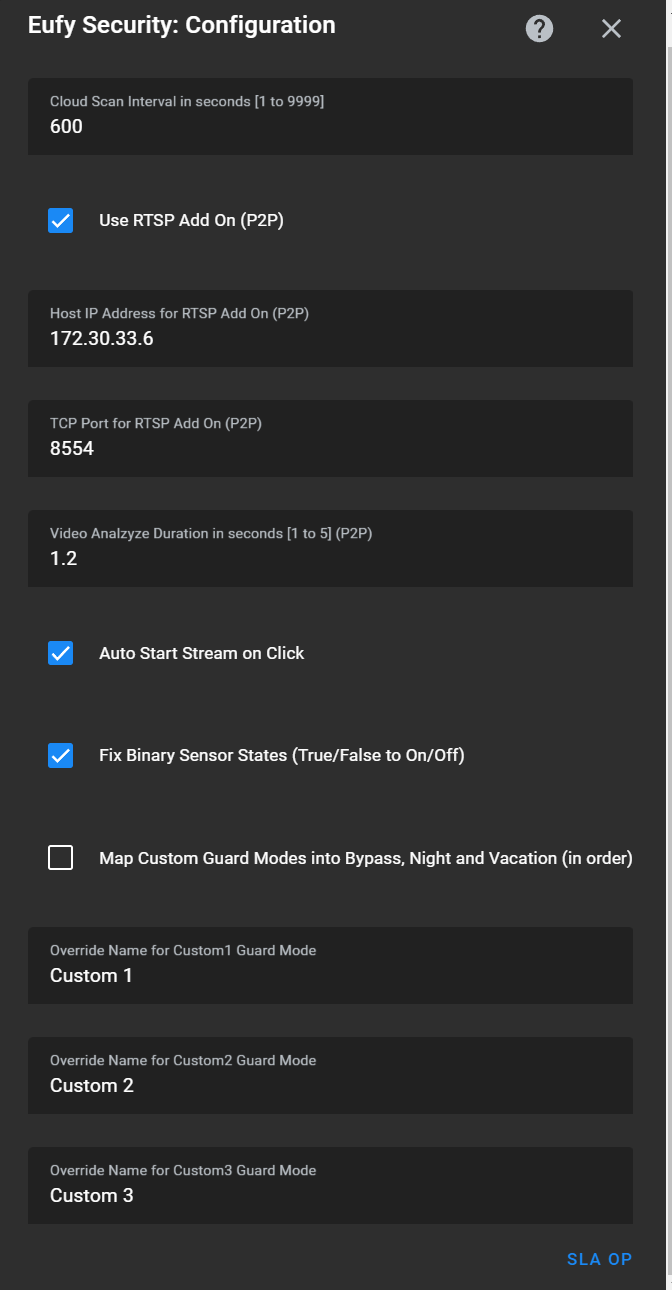
Task: Focus the Cloud Scan Interval field
Action: click(x=330, y=117)
